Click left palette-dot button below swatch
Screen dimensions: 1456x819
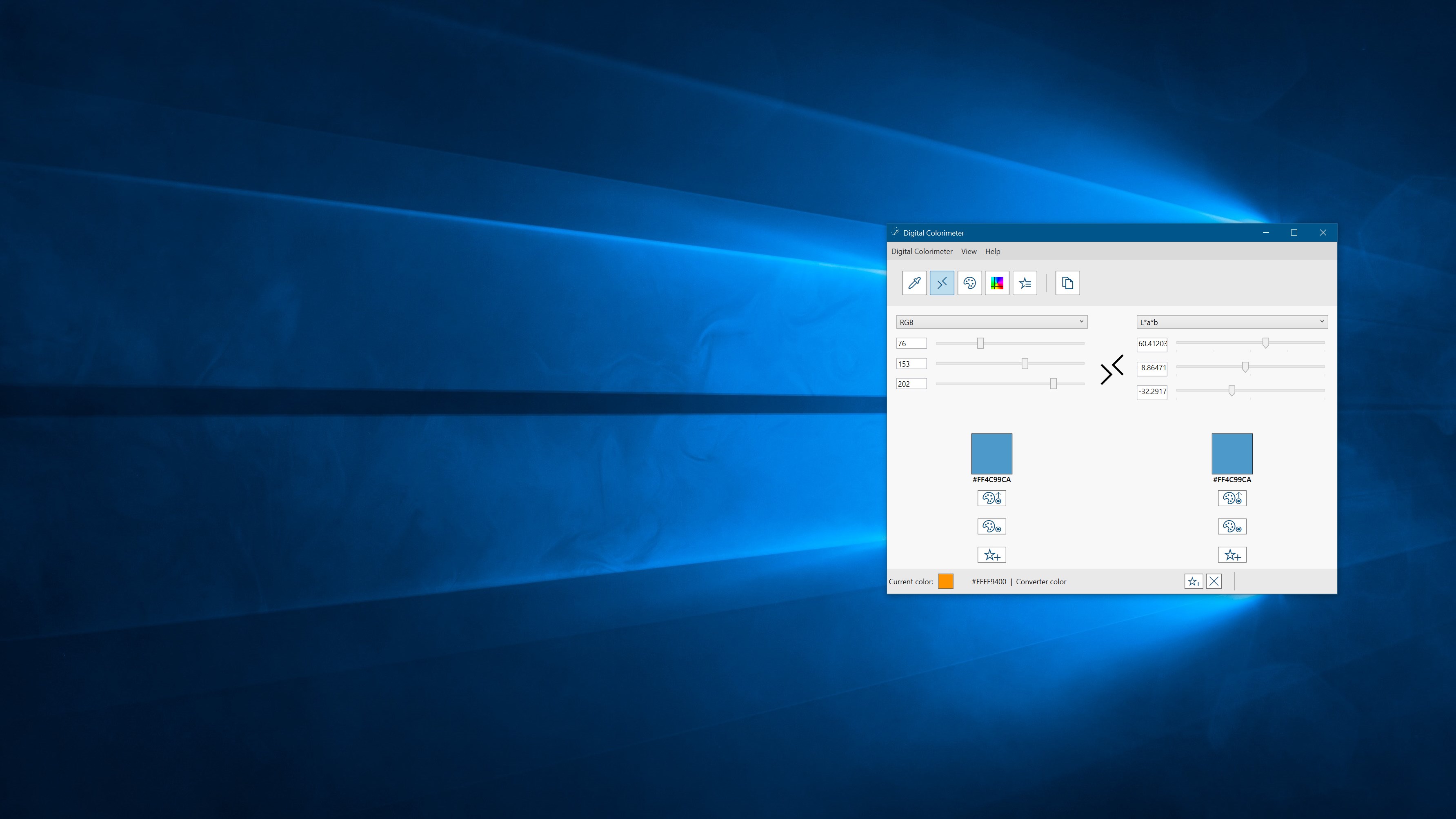click(x=991, y=527)
